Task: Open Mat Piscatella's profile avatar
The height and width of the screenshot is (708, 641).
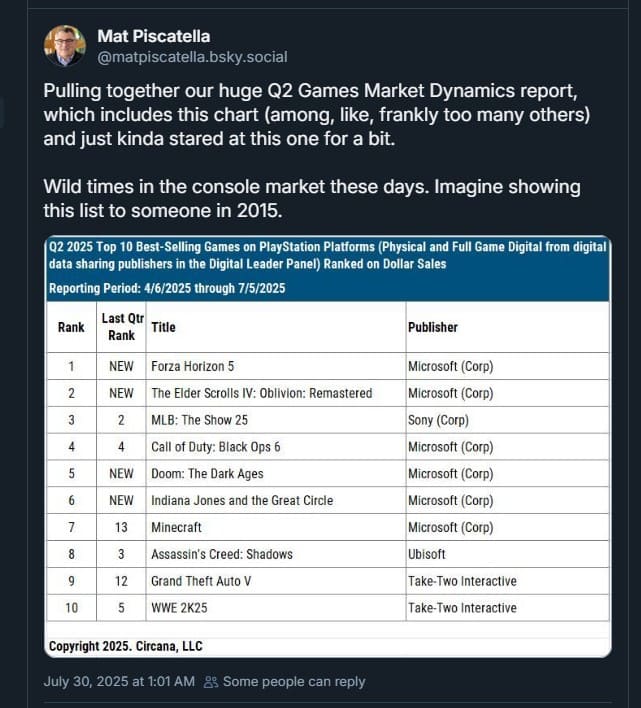Action: [65, 46]
